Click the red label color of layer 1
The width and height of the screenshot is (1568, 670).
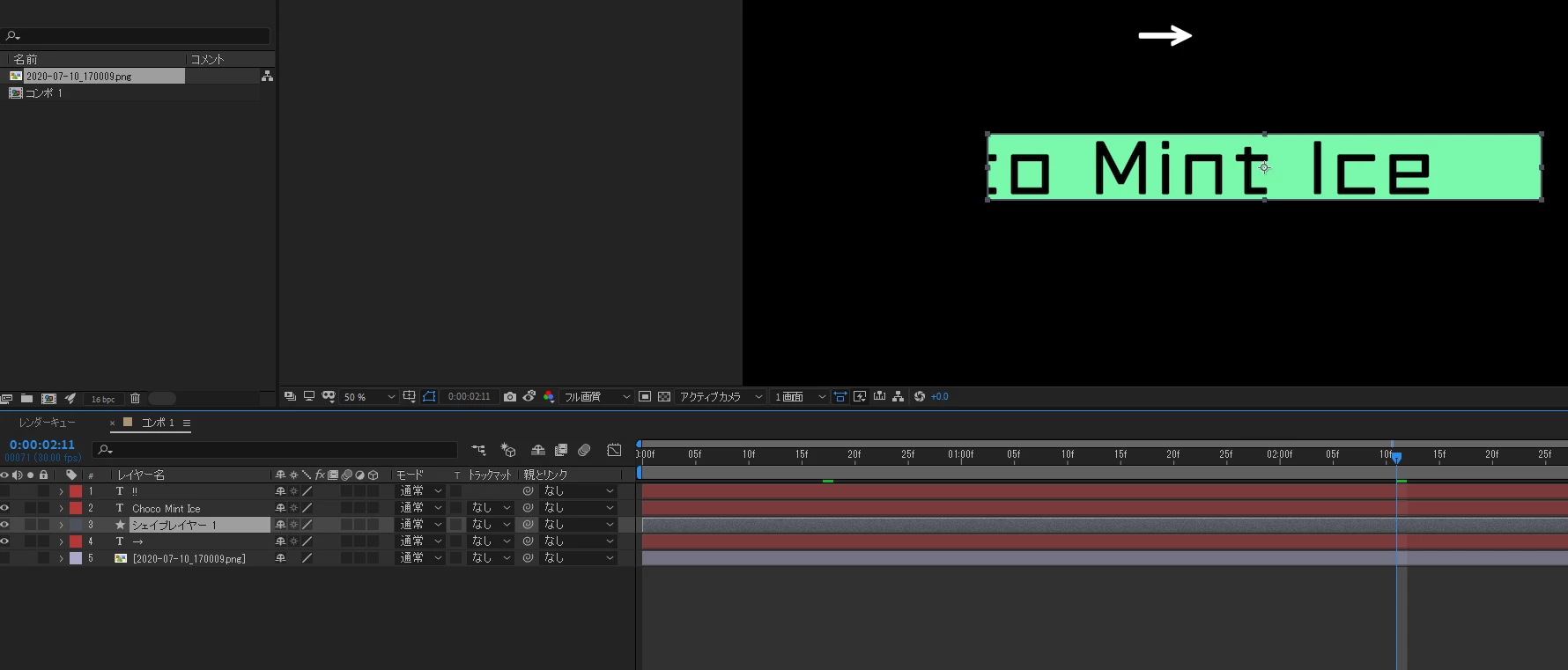[x=76, y=491]
